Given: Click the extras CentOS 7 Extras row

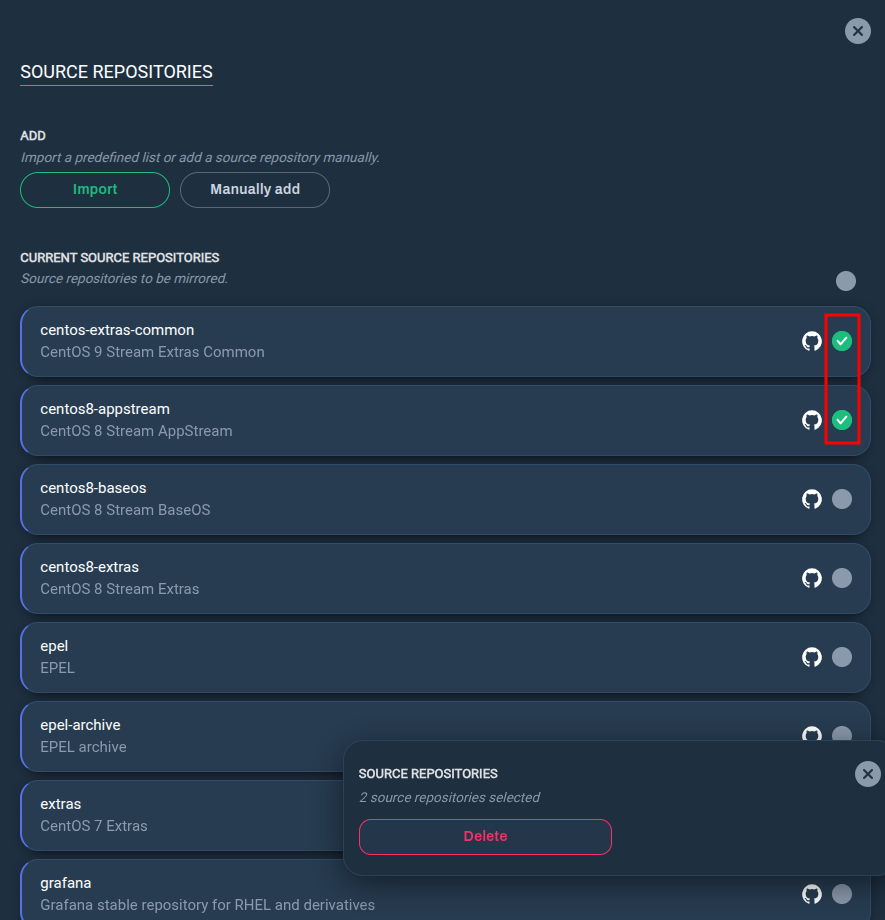Looking at the screenshot, I should (182, 816).
